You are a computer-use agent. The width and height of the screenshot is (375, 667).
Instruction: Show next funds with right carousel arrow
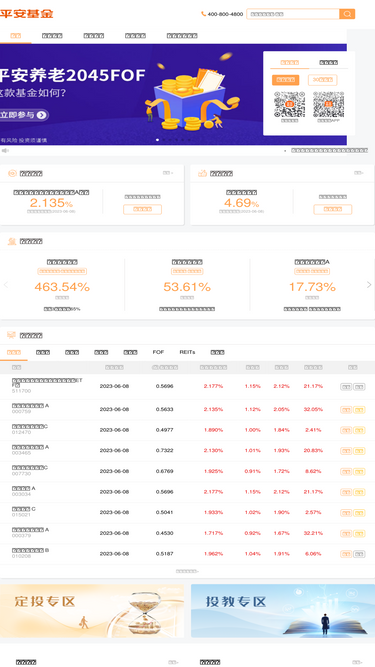click(x=369, y=285)
